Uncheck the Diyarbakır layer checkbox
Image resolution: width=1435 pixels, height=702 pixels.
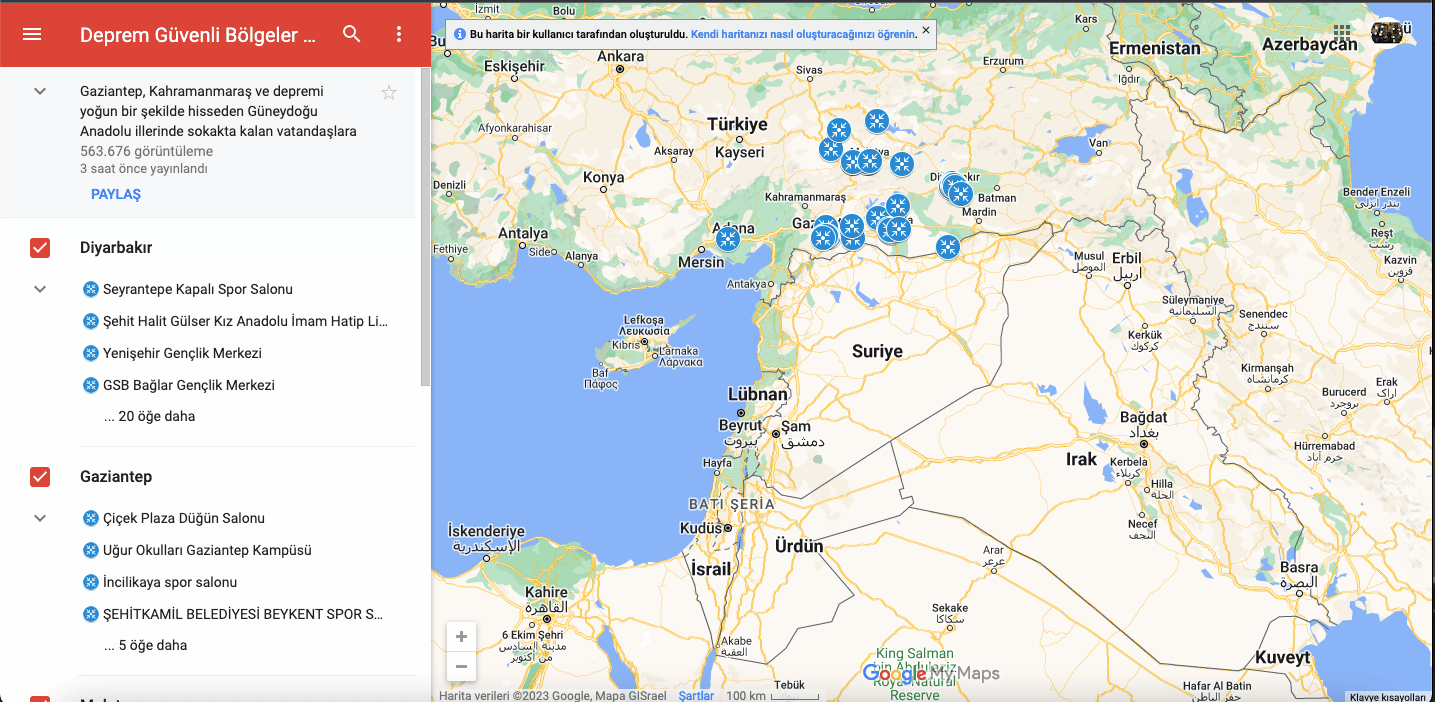pos(40,247)
